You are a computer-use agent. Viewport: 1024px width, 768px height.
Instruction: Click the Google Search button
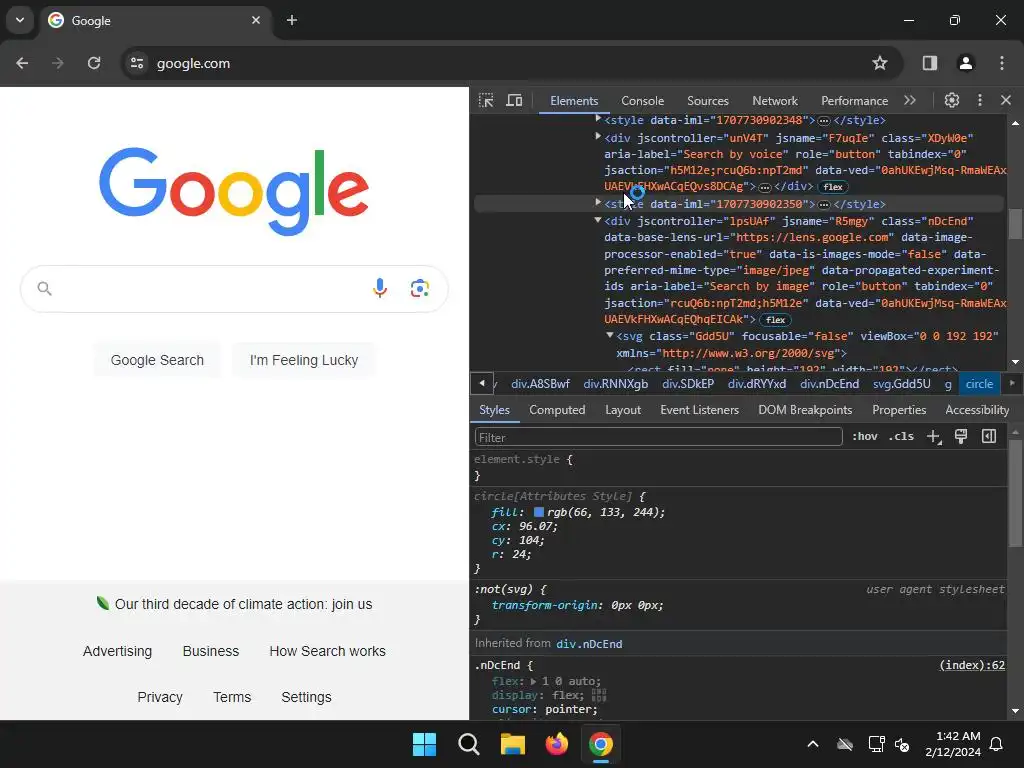tap(157, 360)
